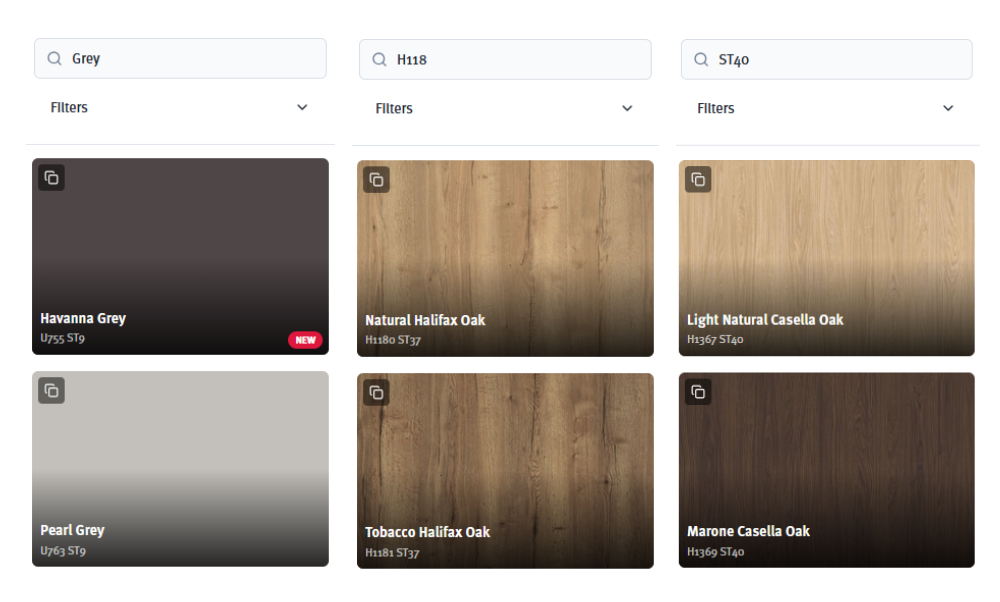Click the chevron next to Filters below H118
The width and height of the screenshot is (1000, 602).
tap(627, 108)
